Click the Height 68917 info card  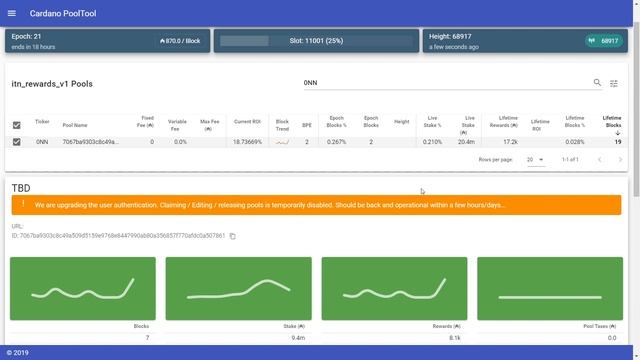[525, 41]
